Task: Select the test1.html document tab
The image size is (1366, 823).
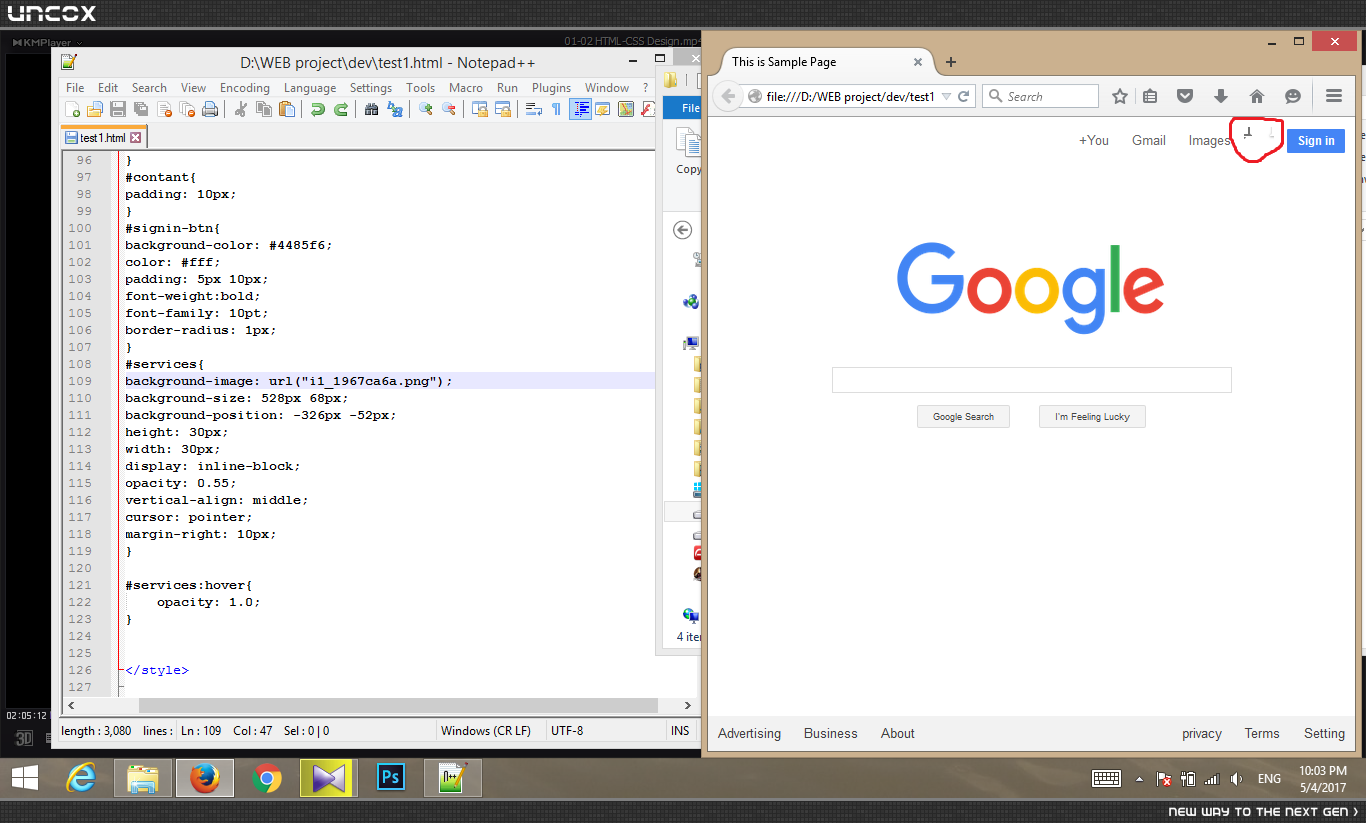Action: tap(104, 138)
